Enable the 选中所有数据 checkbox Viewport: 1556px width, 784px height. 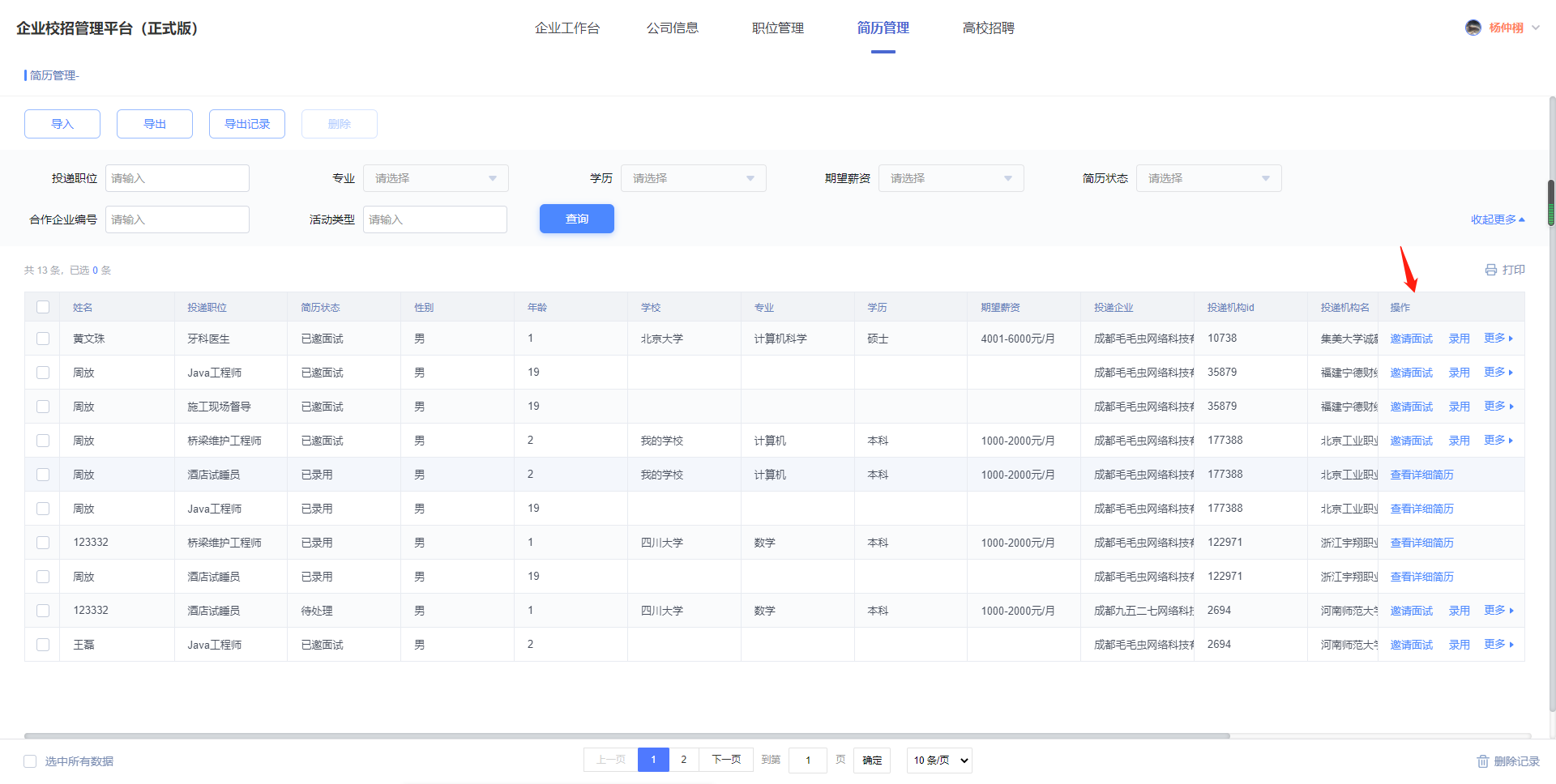30,761
